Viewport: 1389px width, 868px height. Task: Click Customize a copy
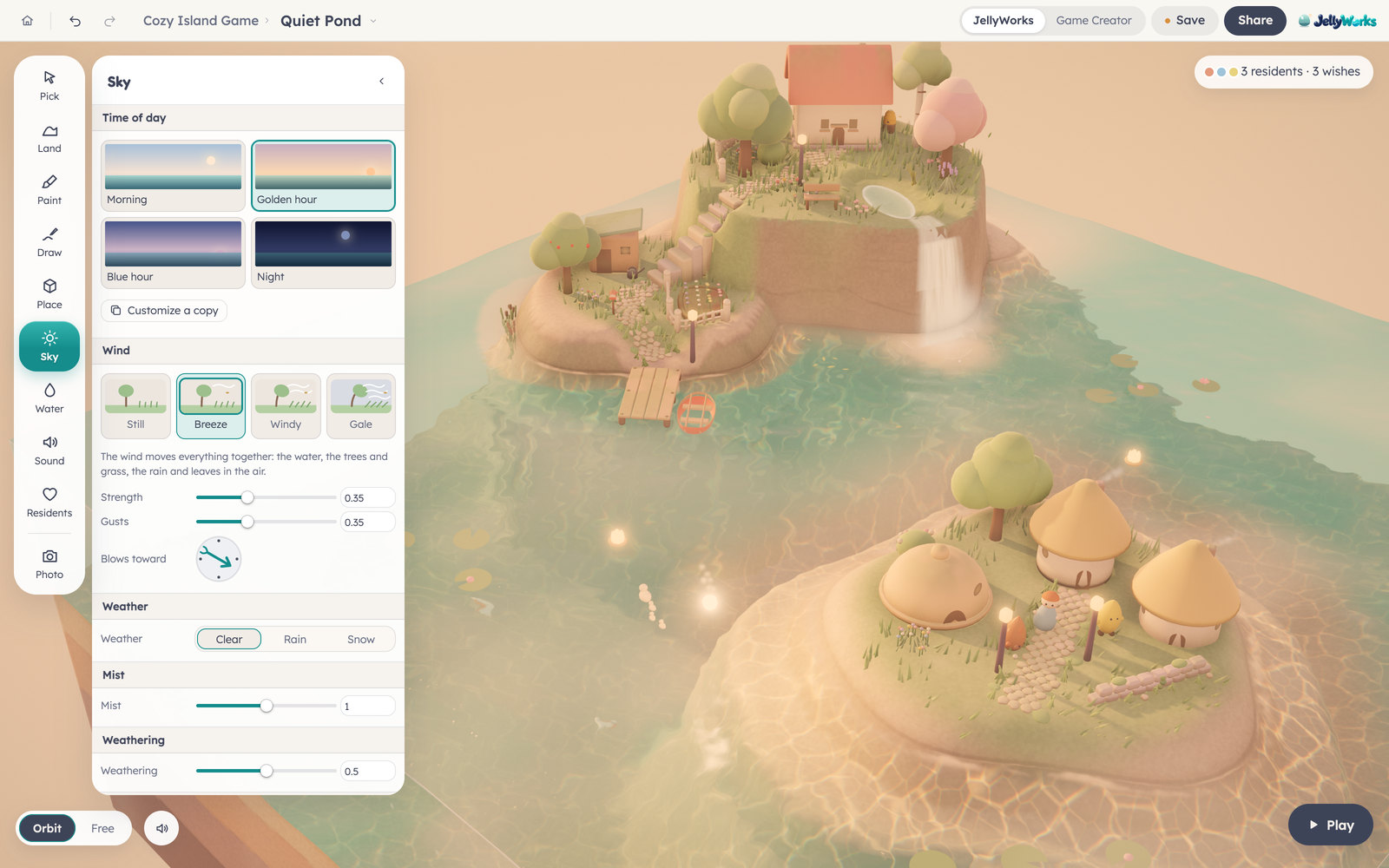pos(164,311)
